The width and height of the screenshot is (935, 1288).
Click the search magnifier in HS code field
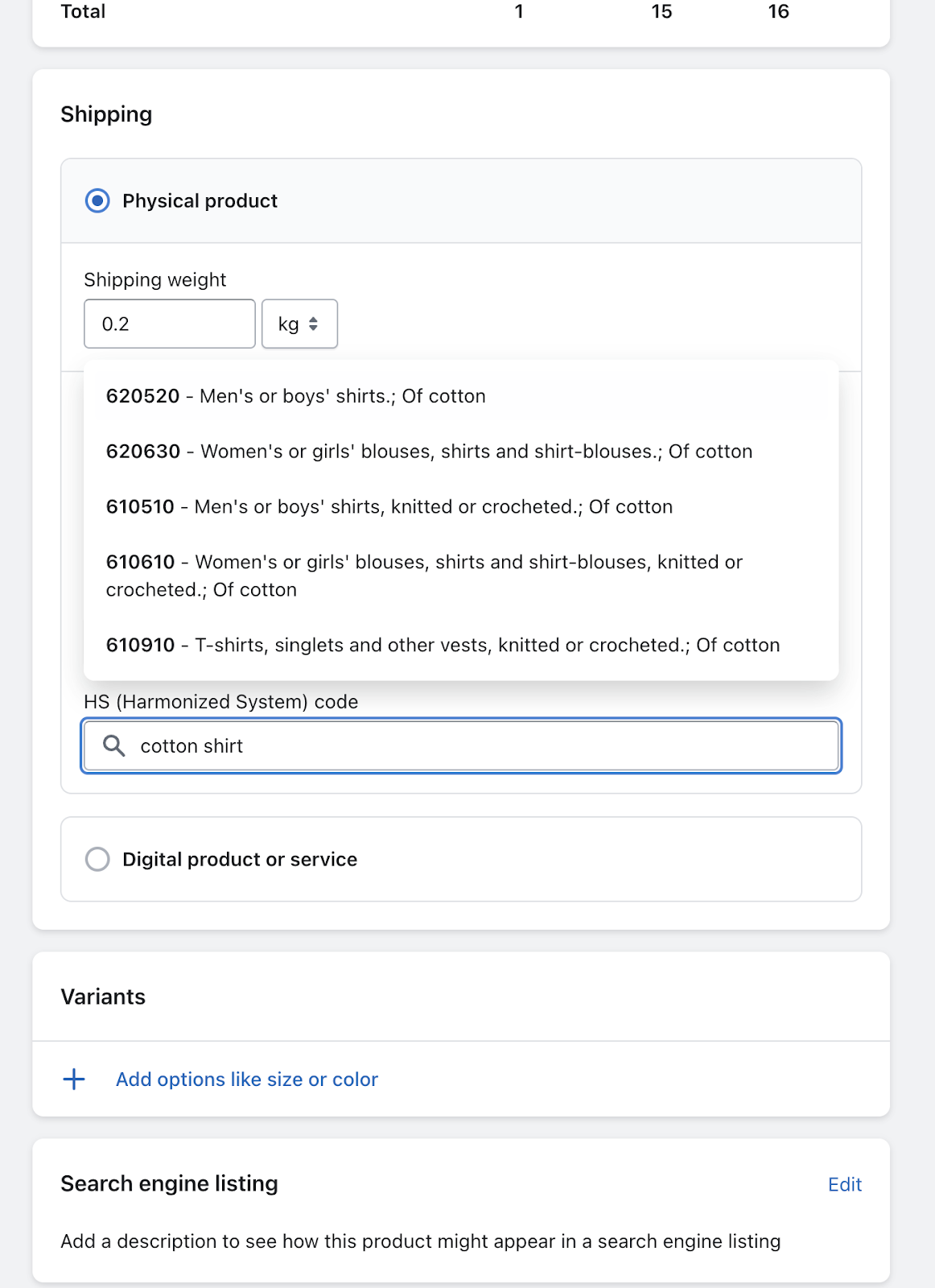114,746
